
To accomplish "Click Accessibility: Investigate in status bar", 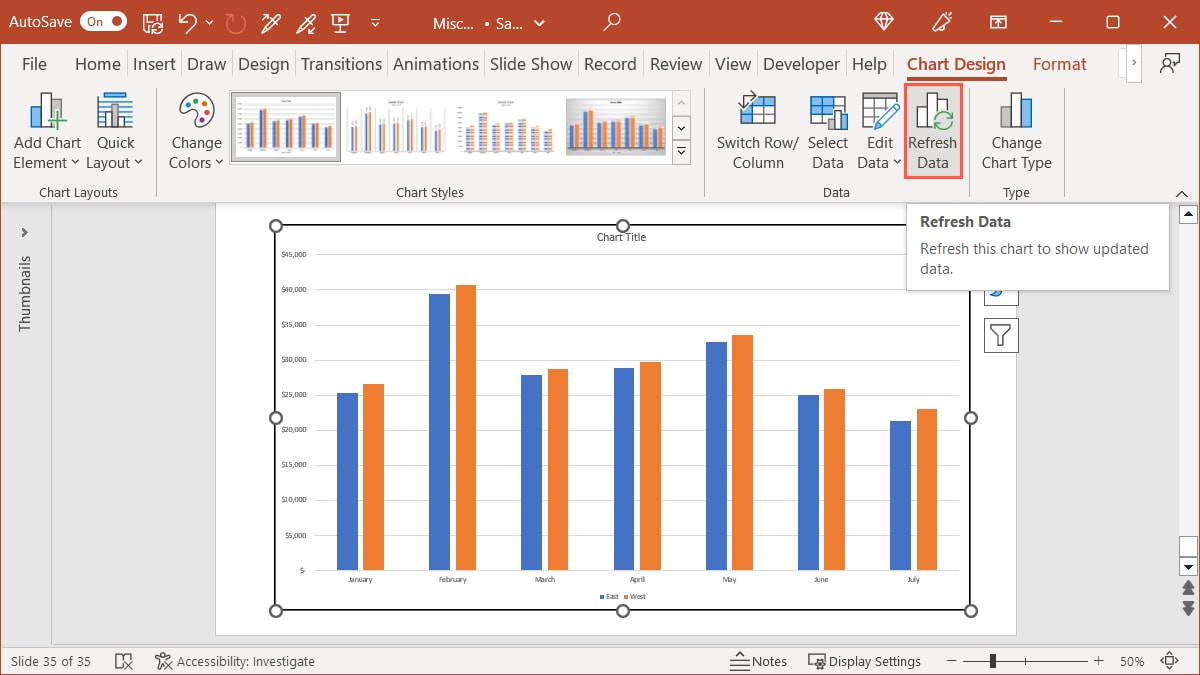I will 235,661.
